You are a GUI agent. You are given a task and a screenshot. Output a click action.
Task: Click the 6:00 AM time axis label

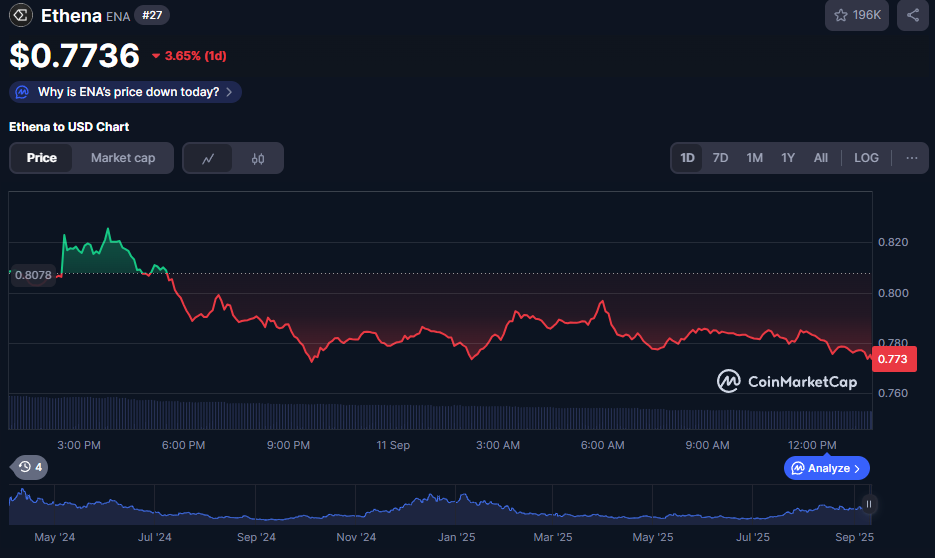pyautogui.click(x=602, y=445)
